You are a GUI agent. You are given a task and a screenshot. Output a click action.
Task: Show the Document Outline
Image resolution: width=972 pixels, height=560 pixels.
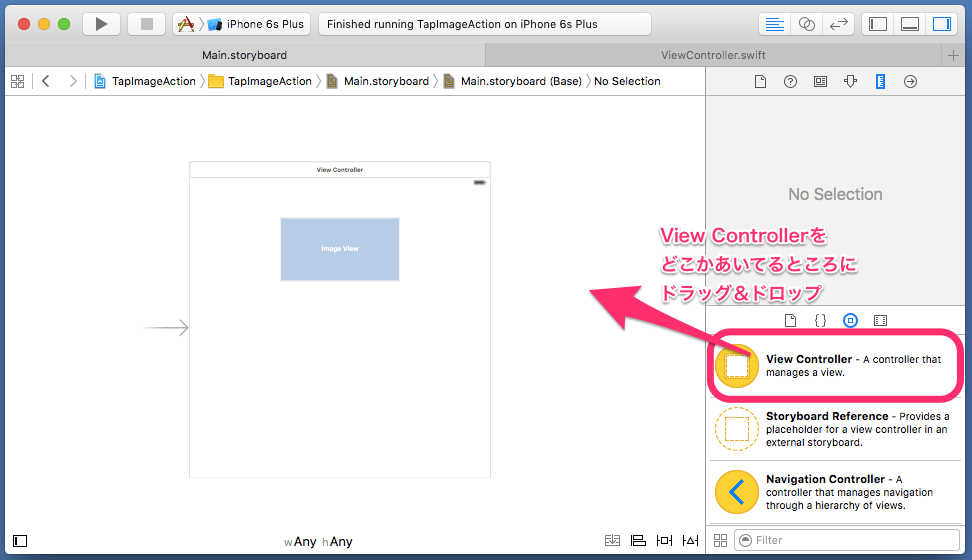(20, 541)
